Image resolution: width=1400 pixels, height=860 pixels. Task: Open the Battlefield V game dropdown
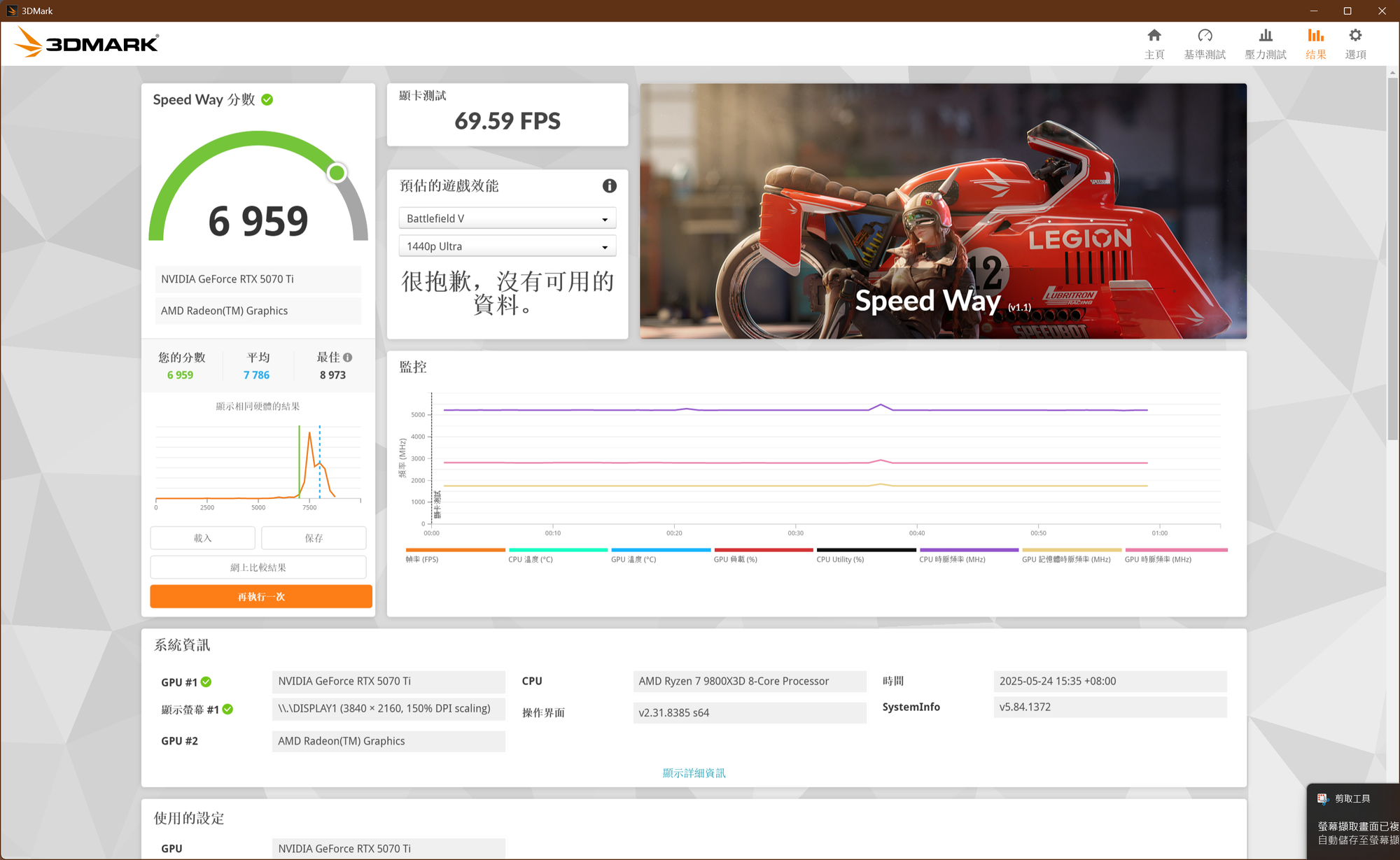tap(507, 218)
